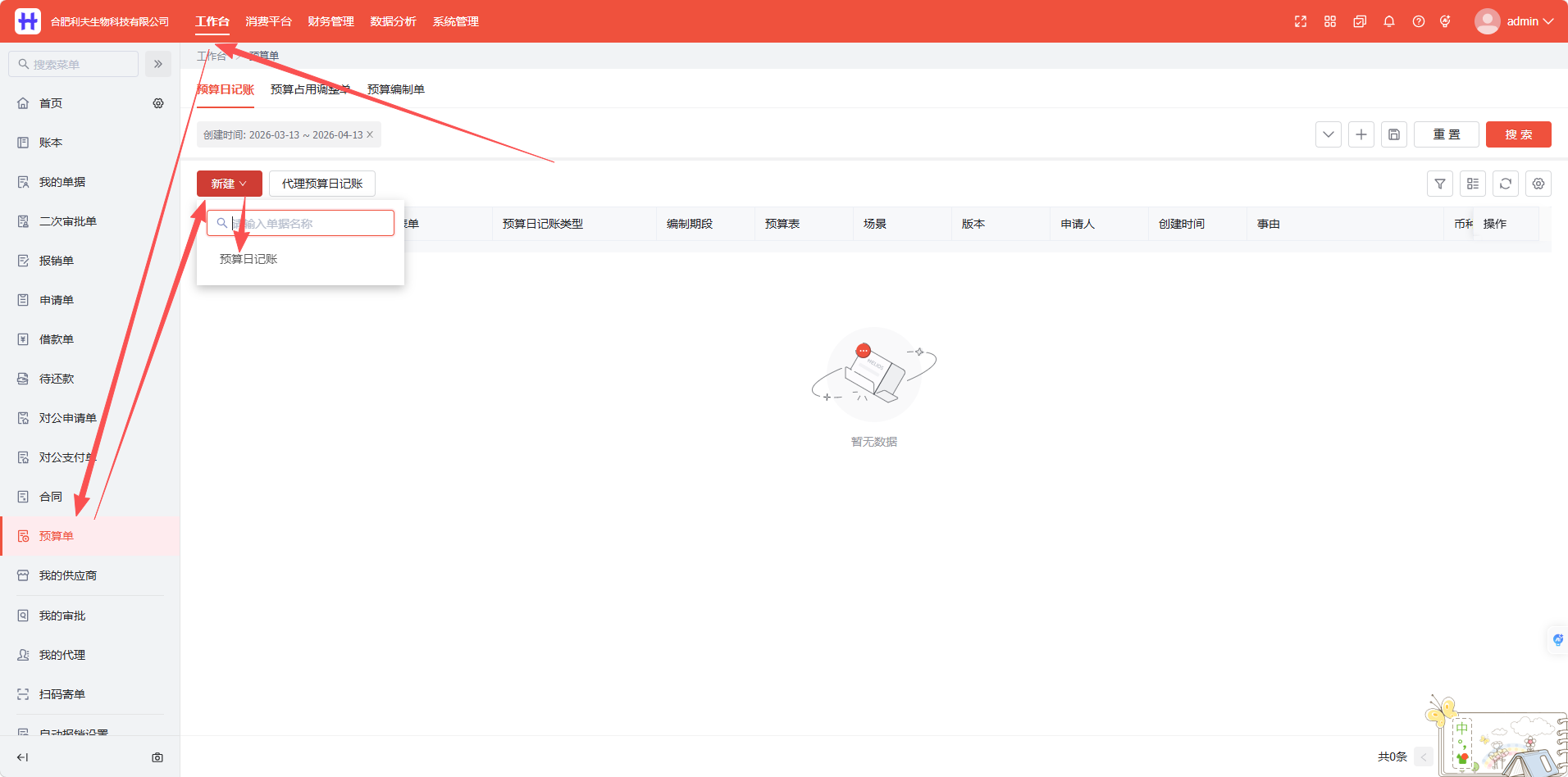Collapse the sidebar with double-chevron button
1568x777 pixels.
coord(158,64)
